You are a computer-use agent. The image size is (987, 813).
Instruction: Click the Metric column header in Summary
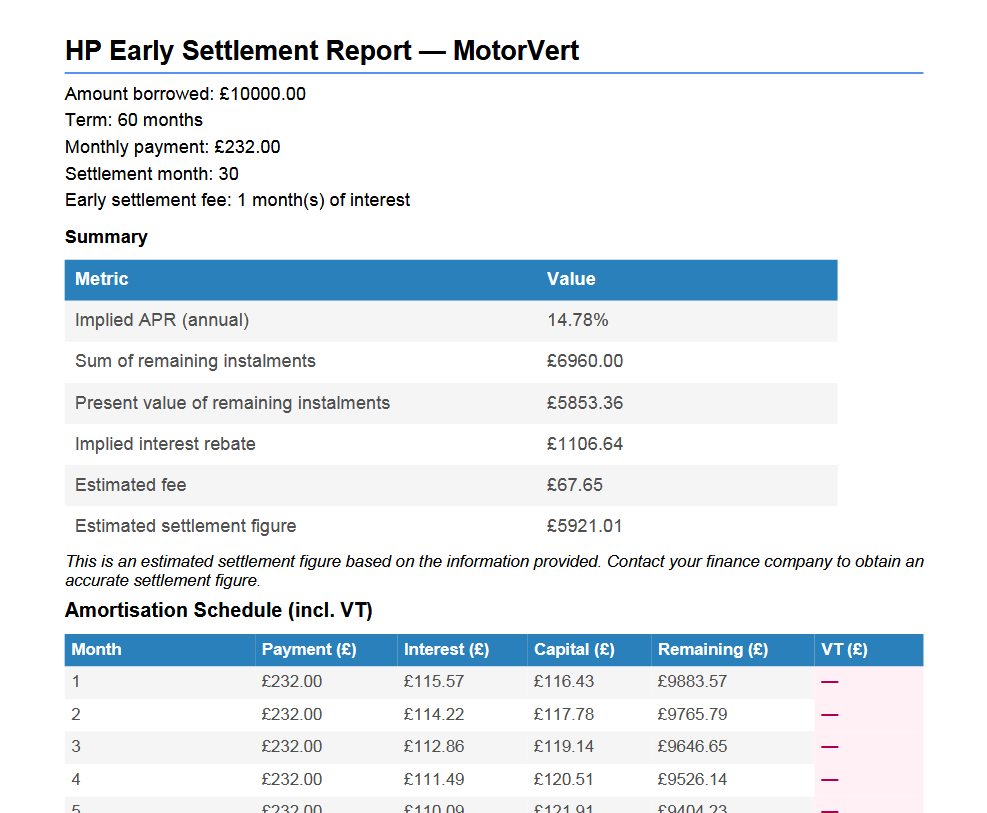(102, 279)
